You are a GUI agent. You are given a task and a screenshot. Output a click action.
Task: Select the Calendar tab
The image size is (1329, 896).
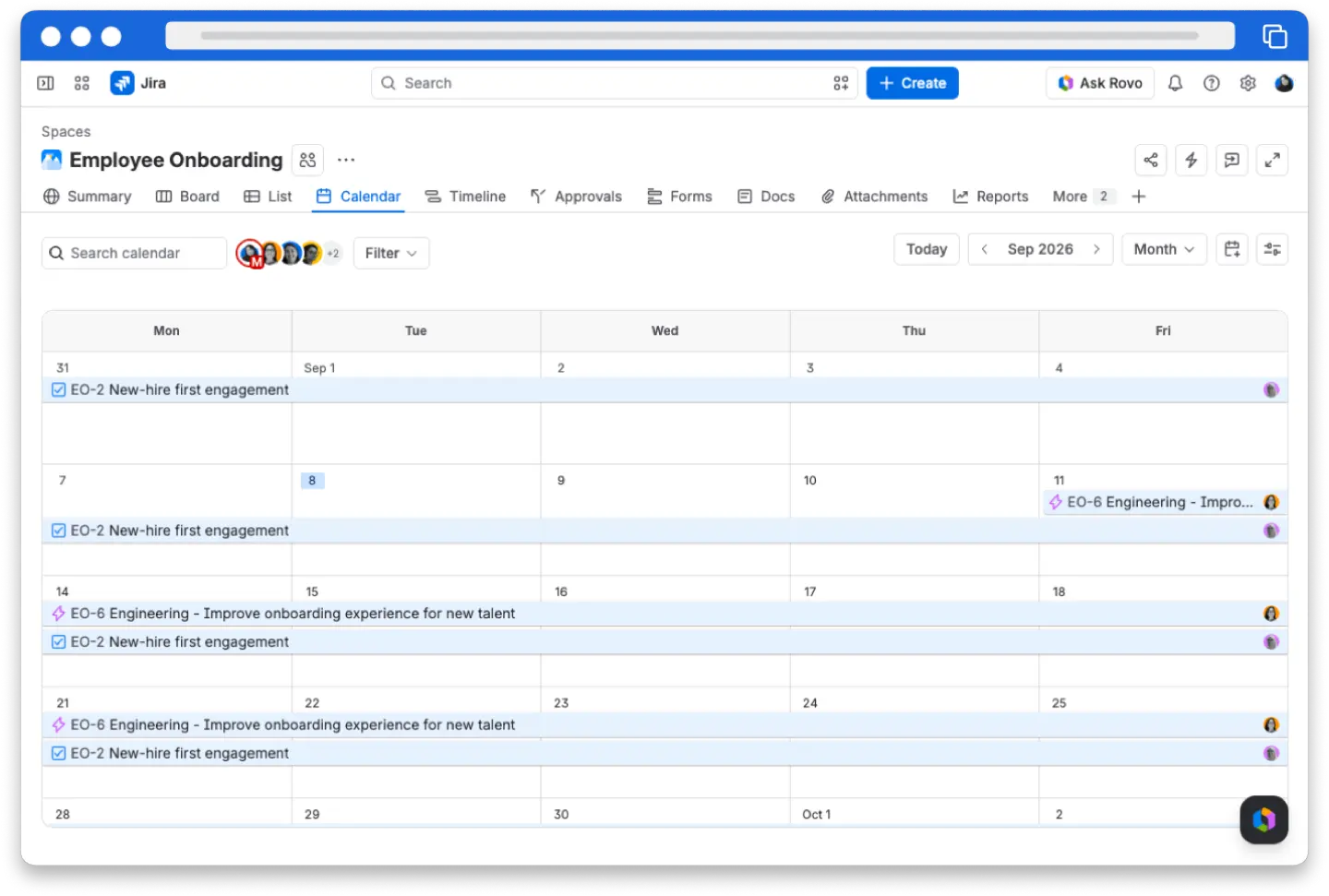tap(358, 197)
